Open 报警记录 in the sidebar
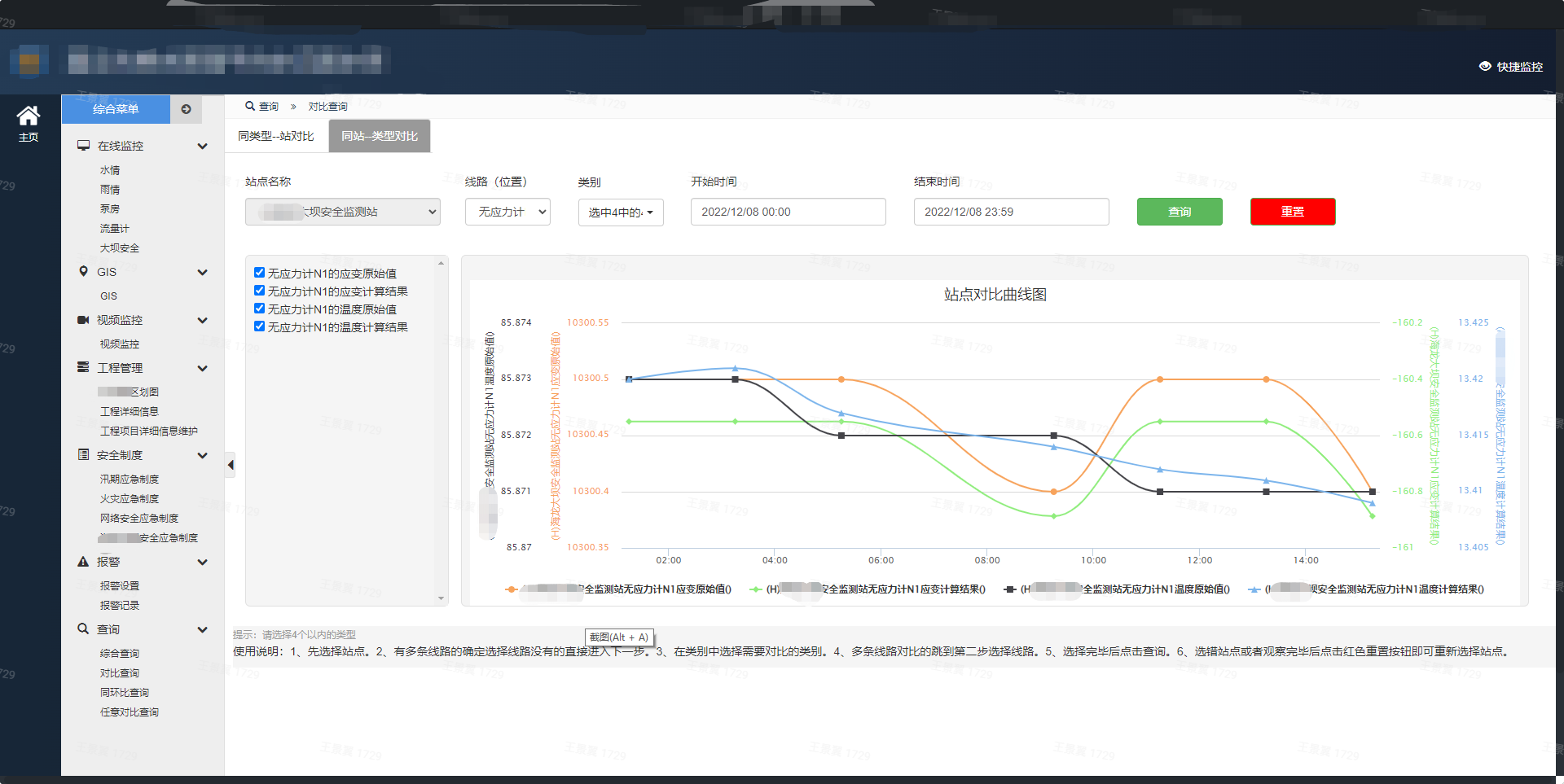Image resolution: width=1564 pixels, height=784 pixels. 120,606
